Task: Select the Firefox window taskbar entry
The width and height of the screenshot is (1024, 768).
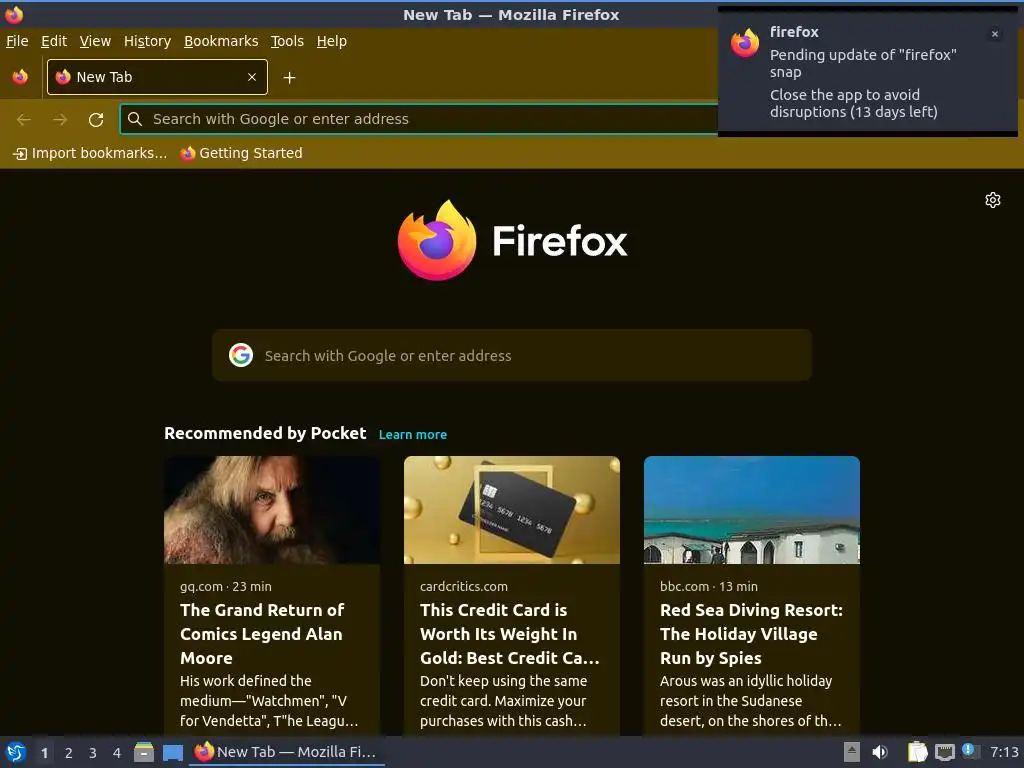Action: [287, 752]
